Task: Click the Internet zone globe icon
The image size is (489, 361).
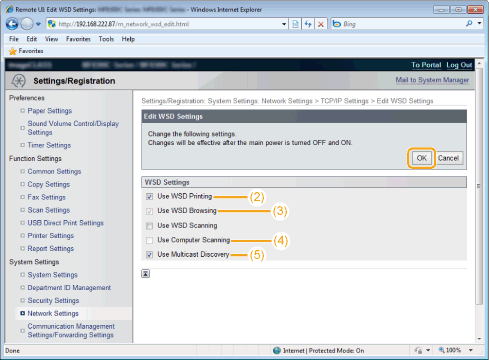Action: (x=277, y=351)
